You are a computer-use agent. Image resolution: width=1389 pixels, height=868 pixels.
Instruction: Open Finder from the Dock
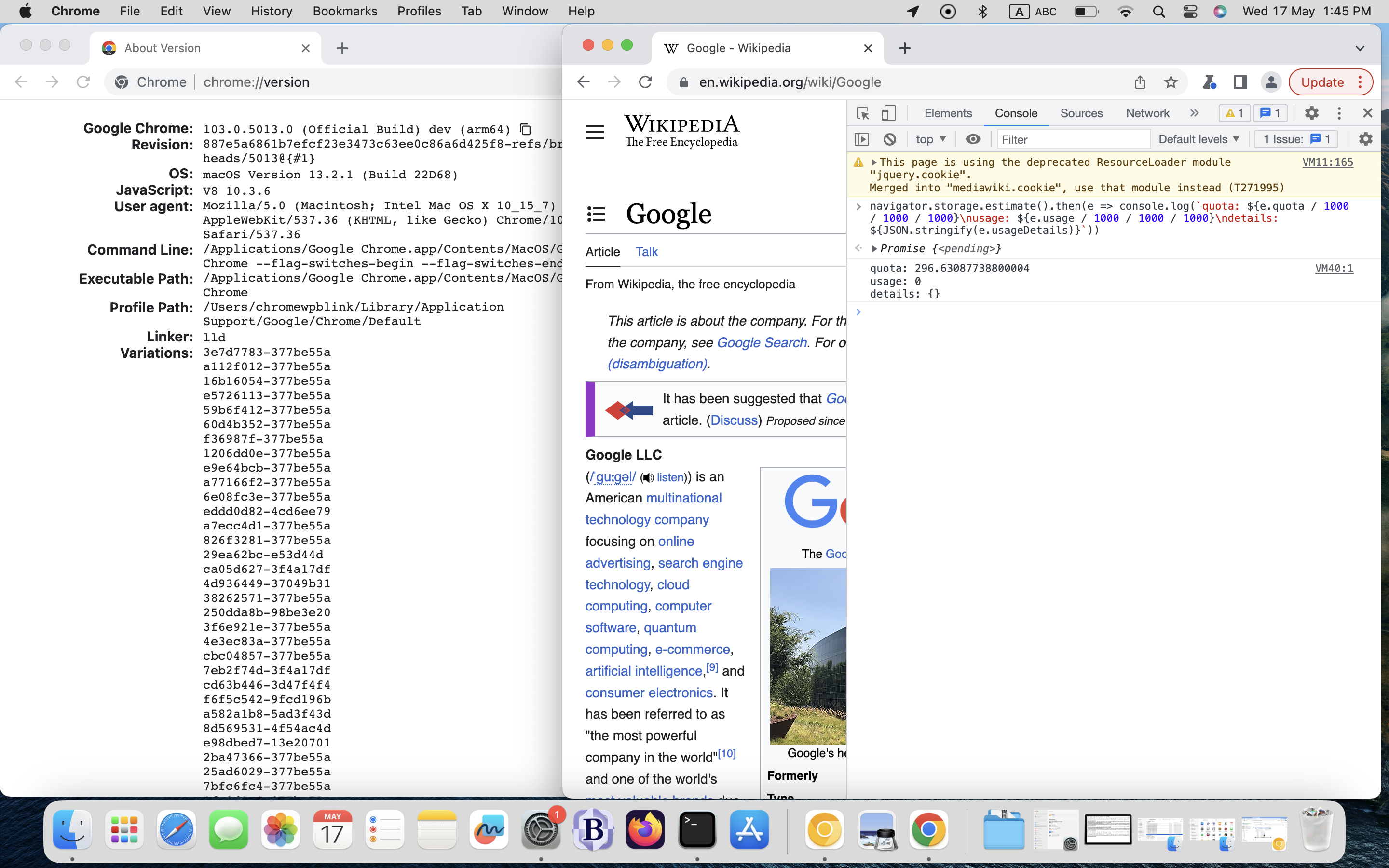(x=72, y=829)
